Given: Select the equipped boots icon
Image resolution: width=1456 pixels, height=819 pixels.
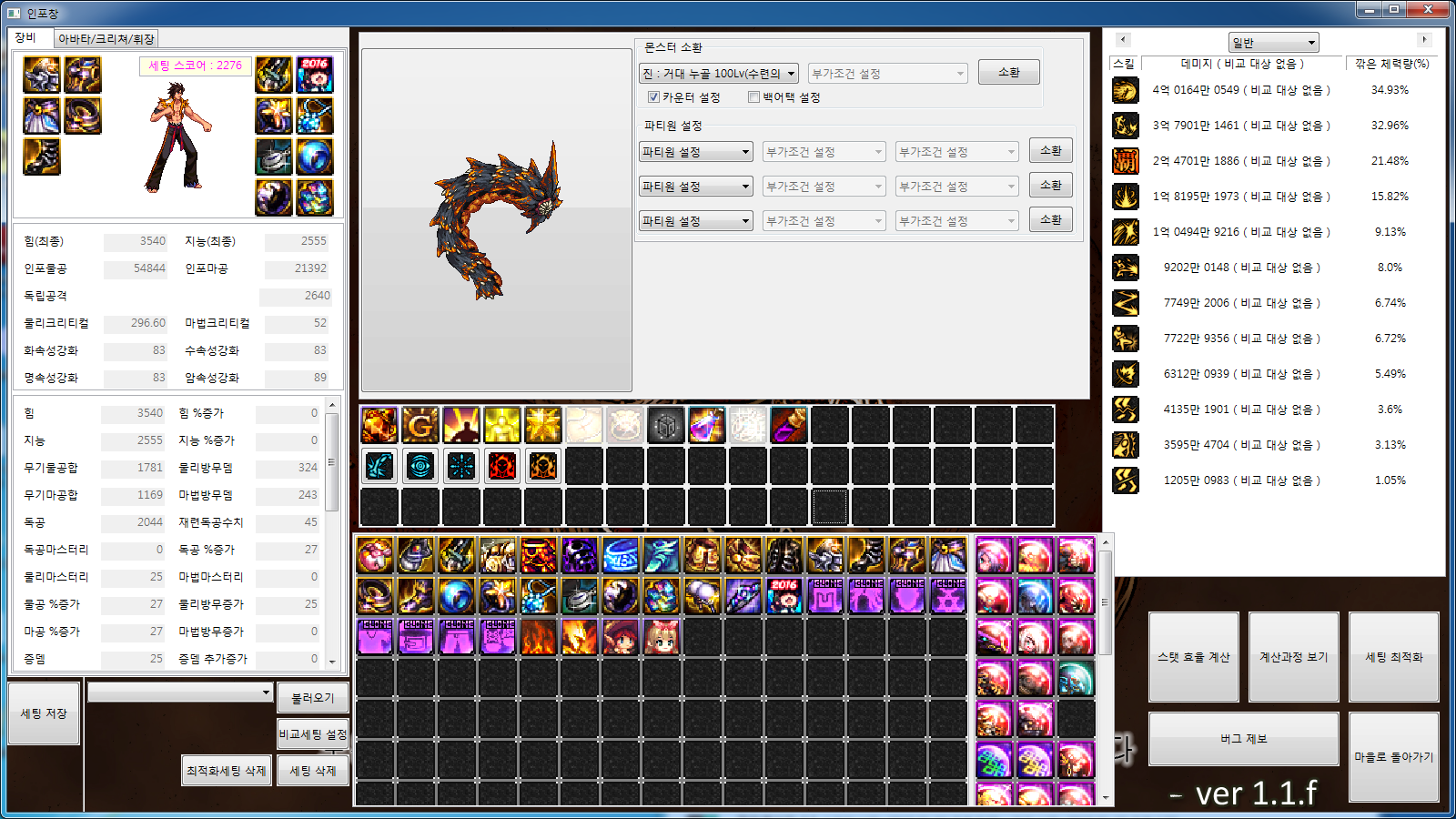Looking at the screenshot, I should tap(42, 157).
